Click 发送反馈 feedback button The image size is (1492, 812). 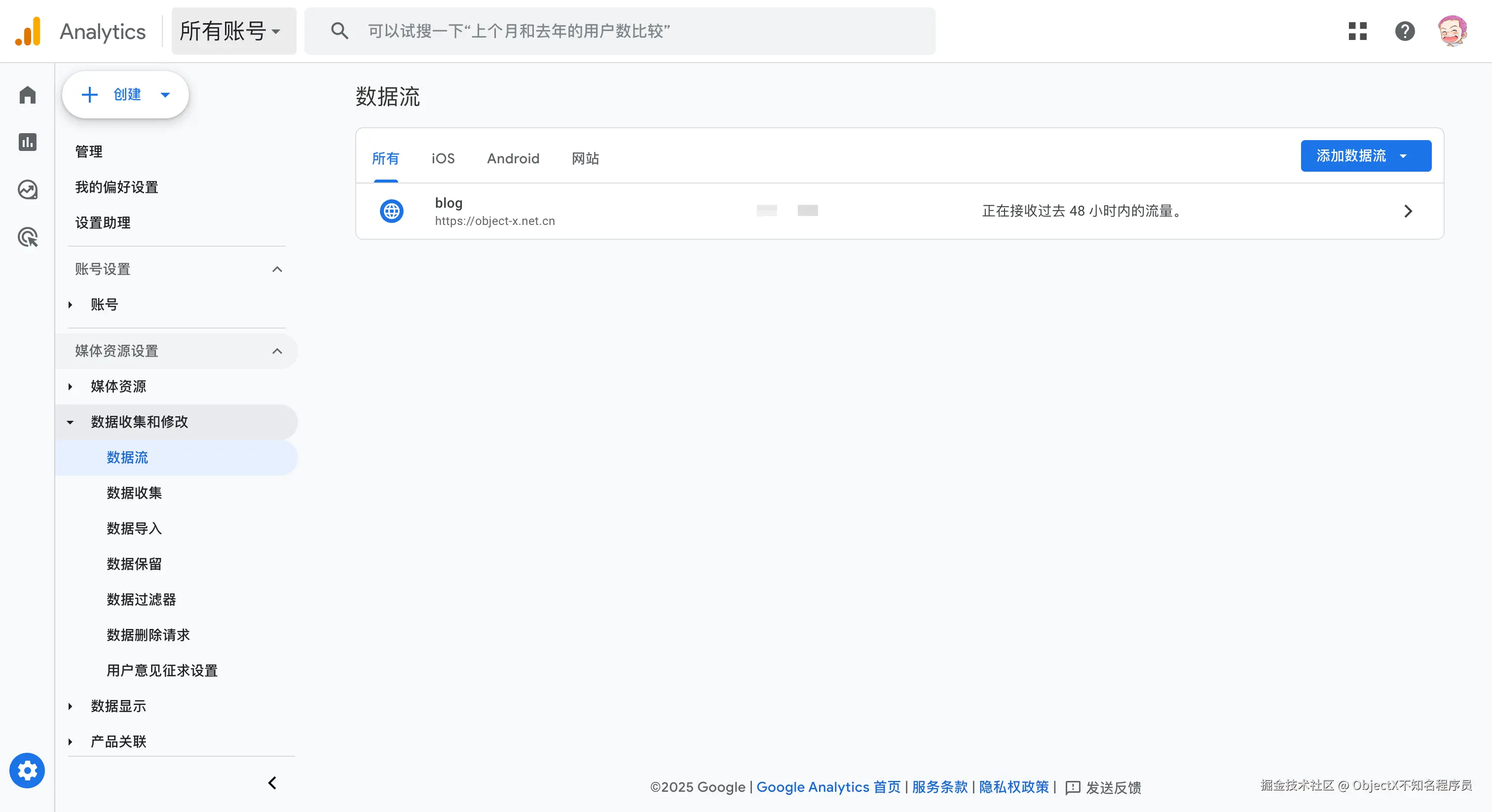click(1103, 788)
